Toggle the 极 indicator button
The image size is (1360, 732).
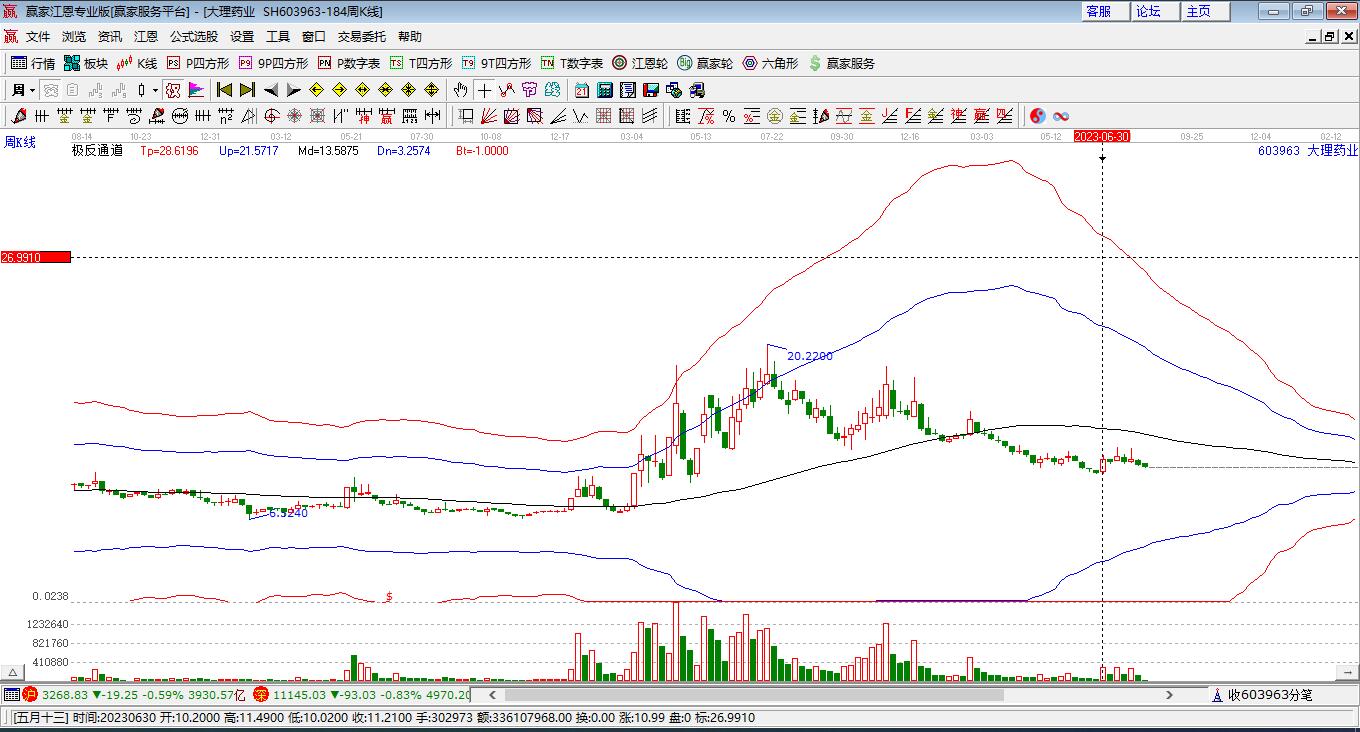173,90
